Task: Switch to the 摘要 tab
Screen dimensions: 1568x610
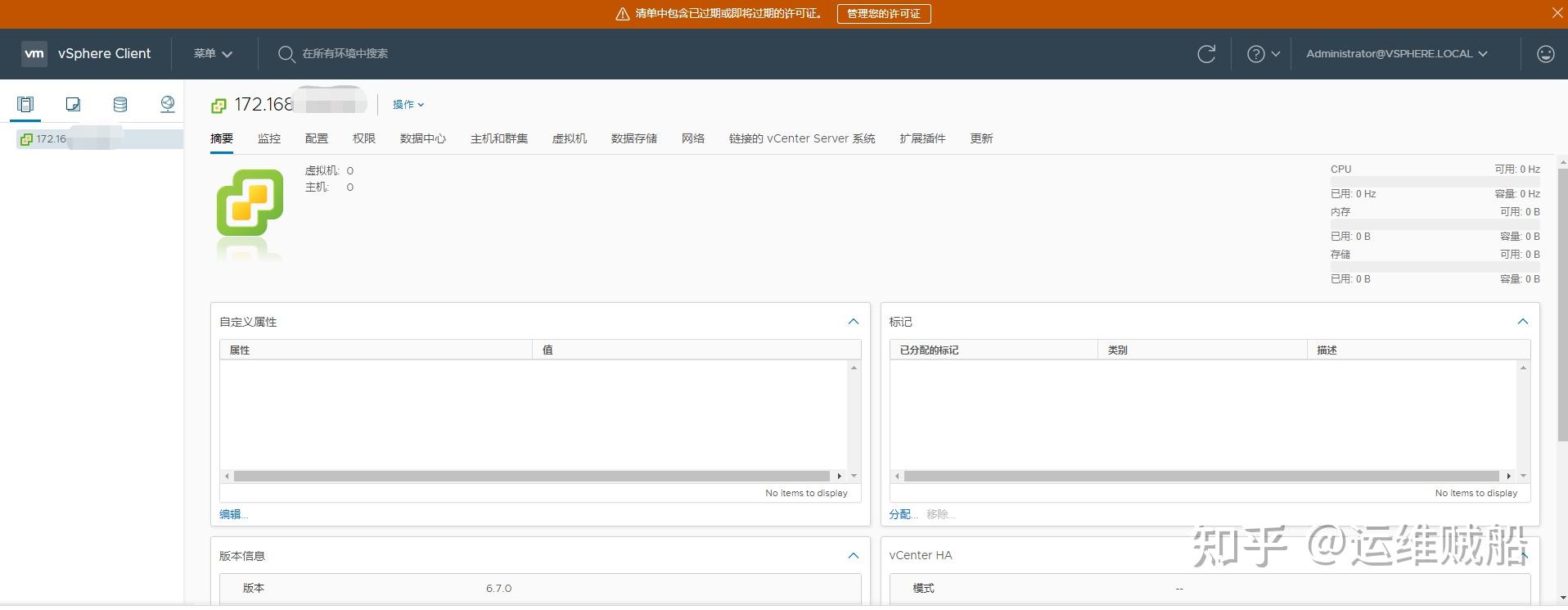Action: pos(222,138)
